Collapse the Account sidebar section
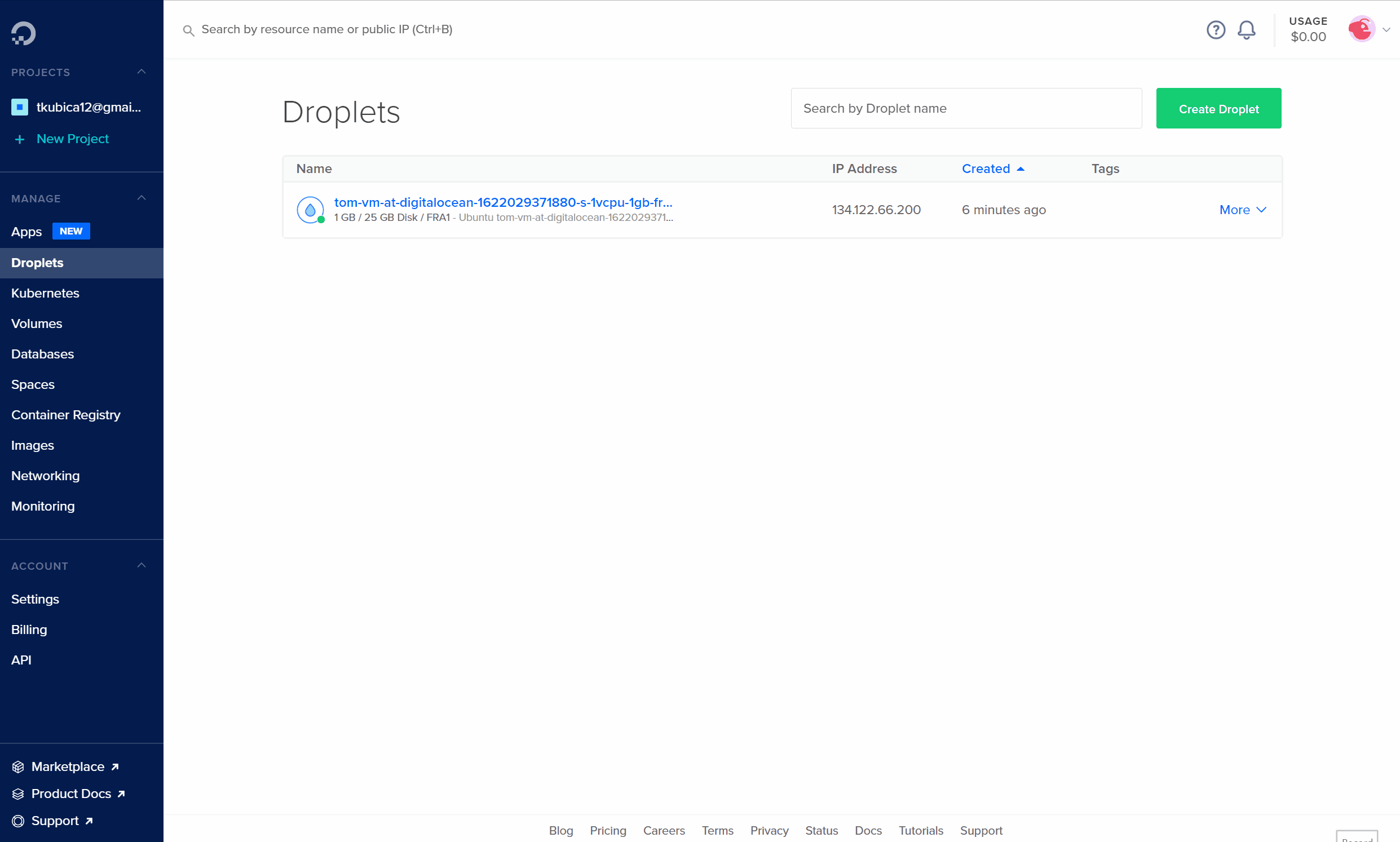The height and width of the screenshot is (842, 1400). click(x=142, y=566)
